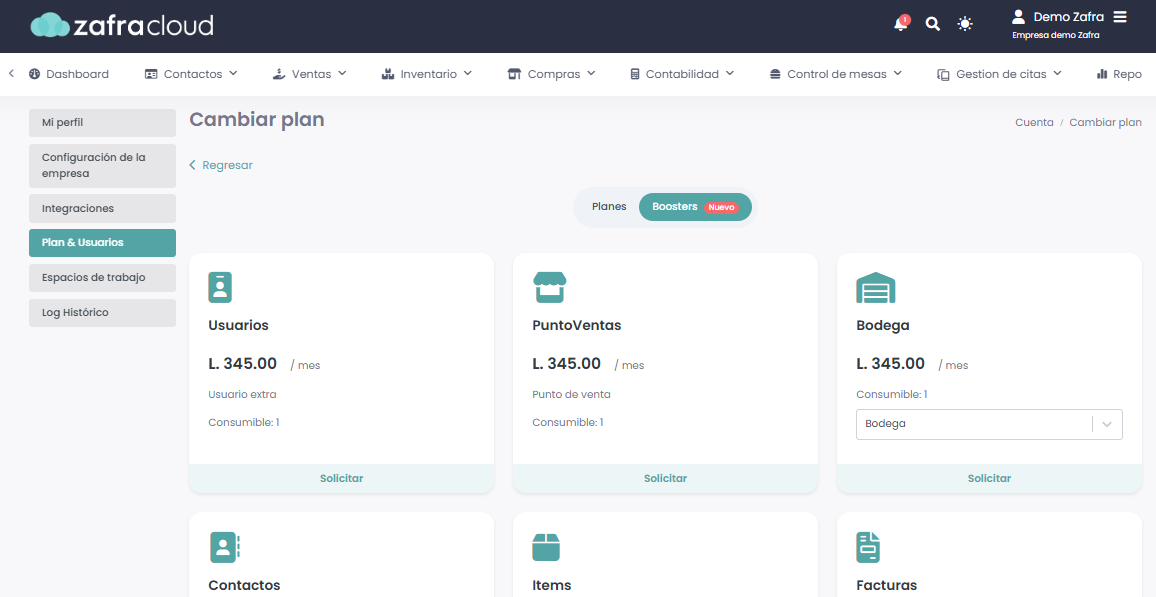
Task: Expand the Gestion de citas chevron
Action: click(1057, 74)
